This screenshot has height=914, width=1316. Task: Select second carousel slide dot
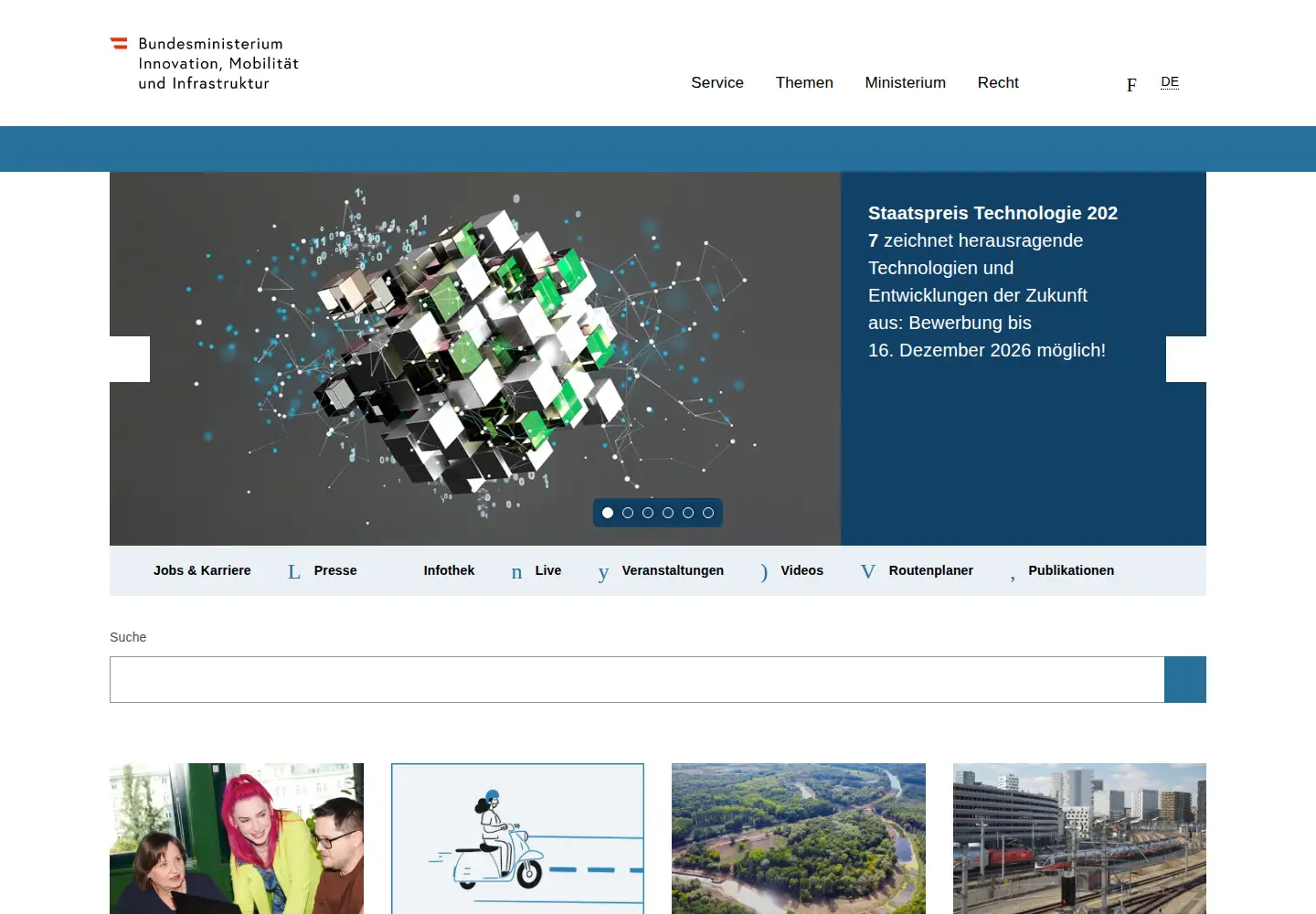tap(628, 513)
